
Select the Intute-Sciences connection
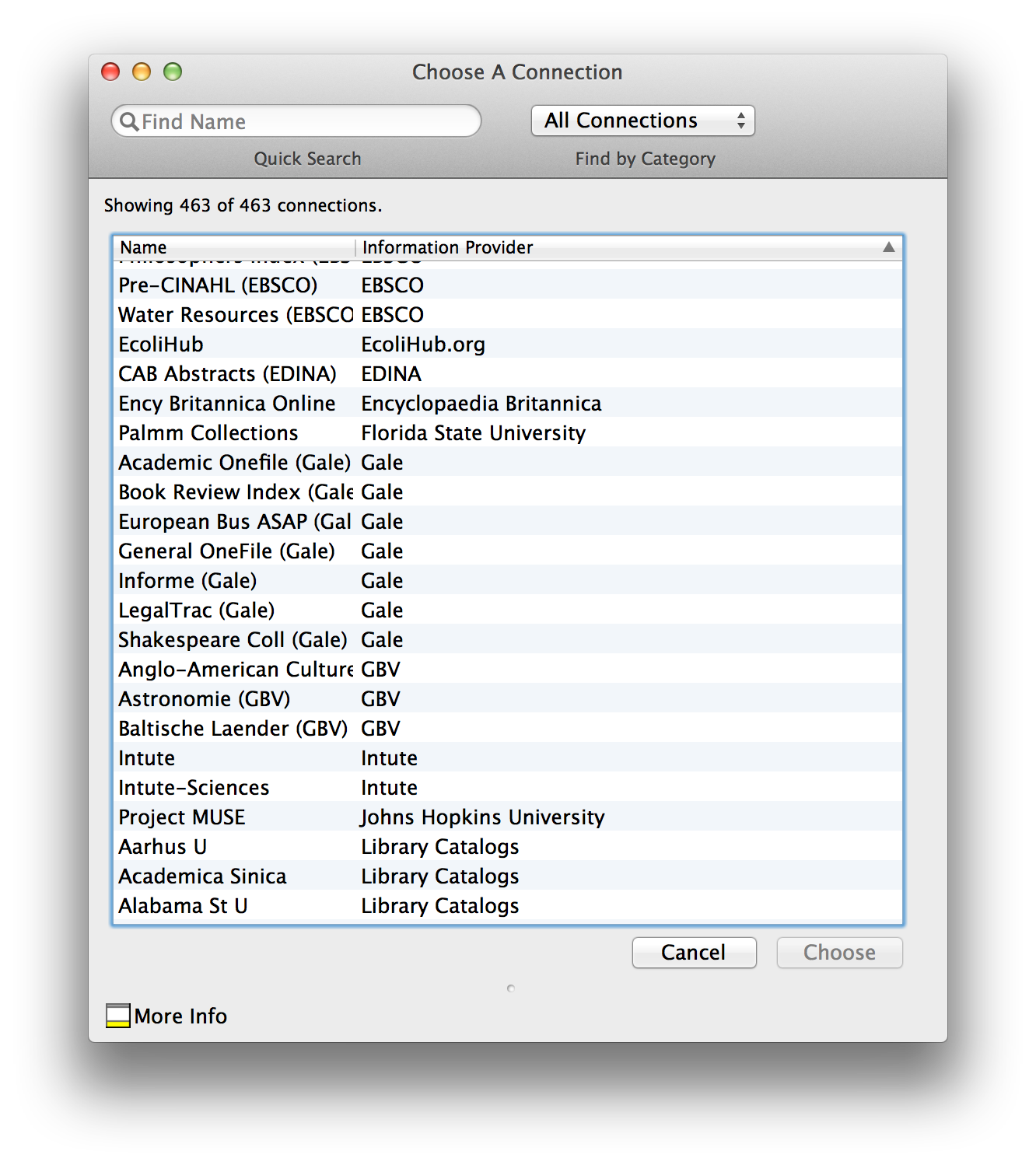click(x=508, y=787)
